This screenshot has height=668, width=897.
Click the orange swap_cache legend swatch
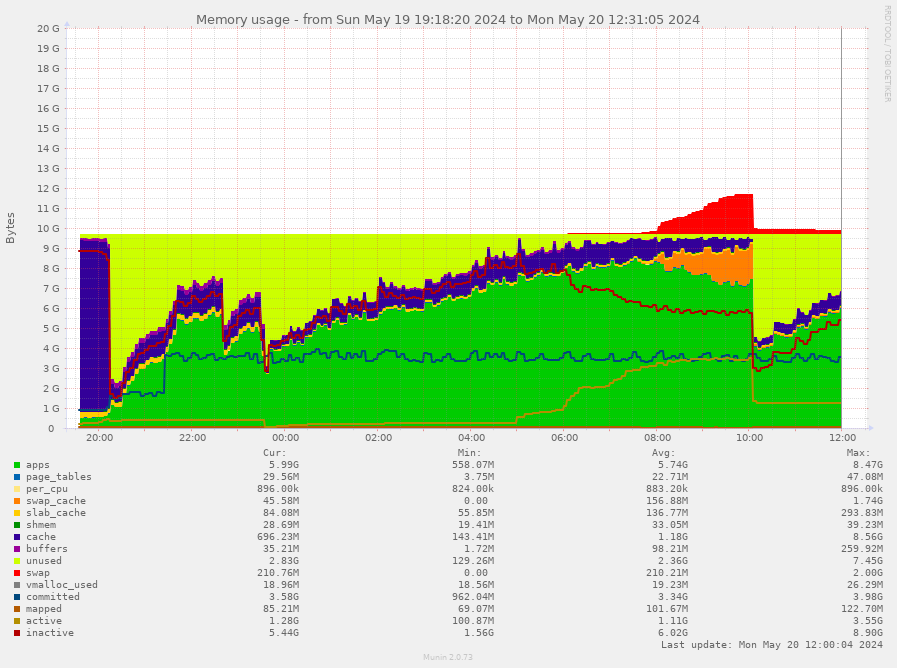pyautogui.click(x=17, y=501)
